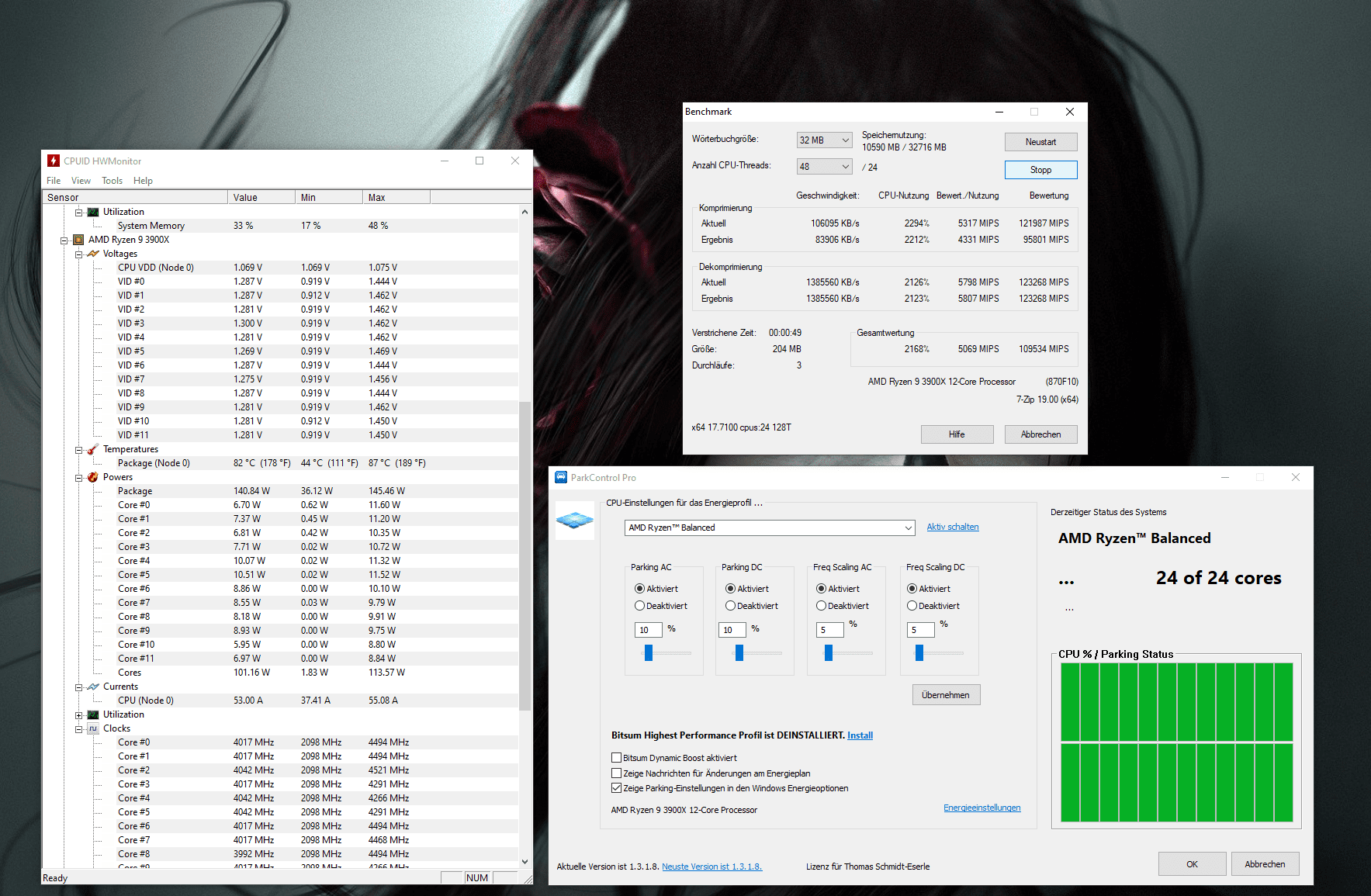Click the Neustart button in Benchmark
This screenshot has width=1371, height=896.
tap(1040, 142)
